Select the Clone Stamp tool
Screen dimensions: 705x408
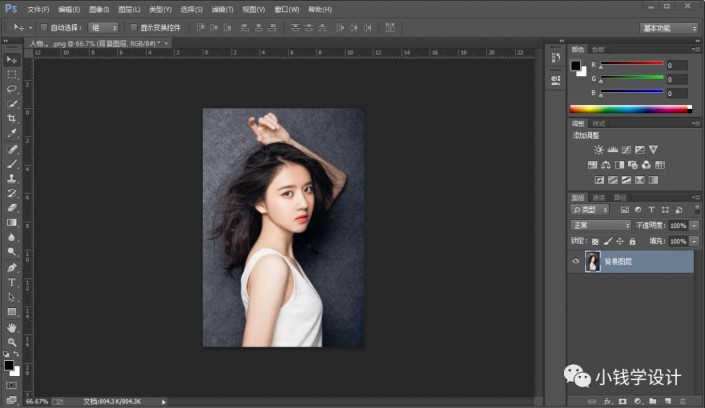12,178
